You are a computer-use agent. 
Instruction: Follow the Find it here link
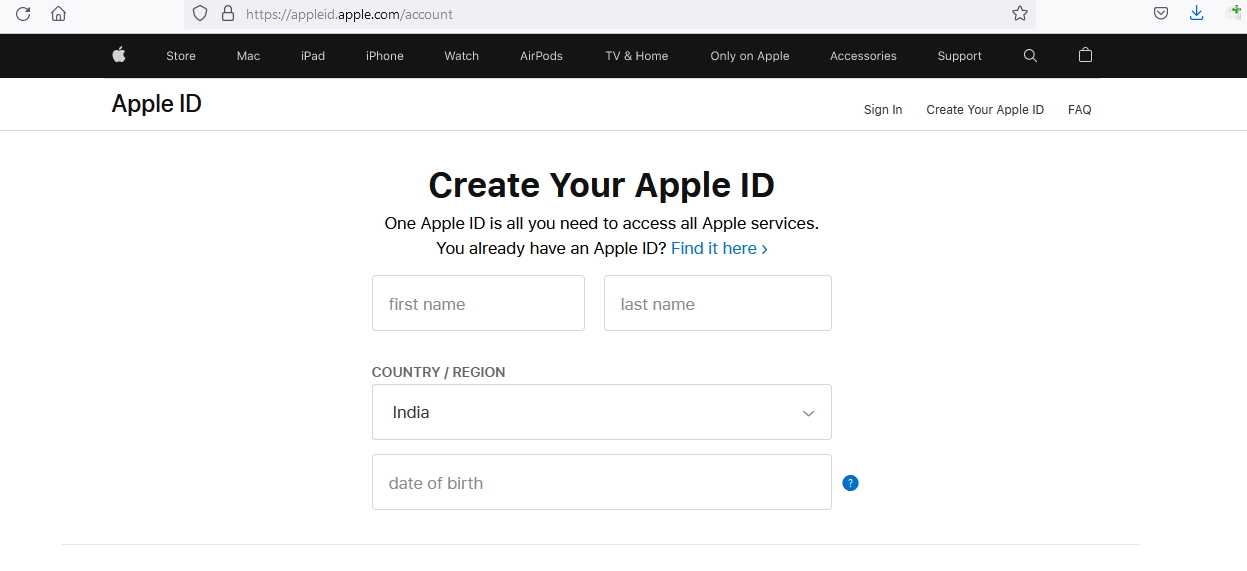point(719,248)
